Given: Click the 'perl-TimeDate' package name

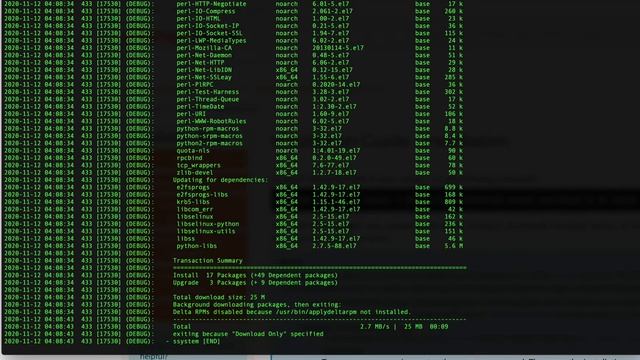Looking at the screenshot, I should 200,107.
